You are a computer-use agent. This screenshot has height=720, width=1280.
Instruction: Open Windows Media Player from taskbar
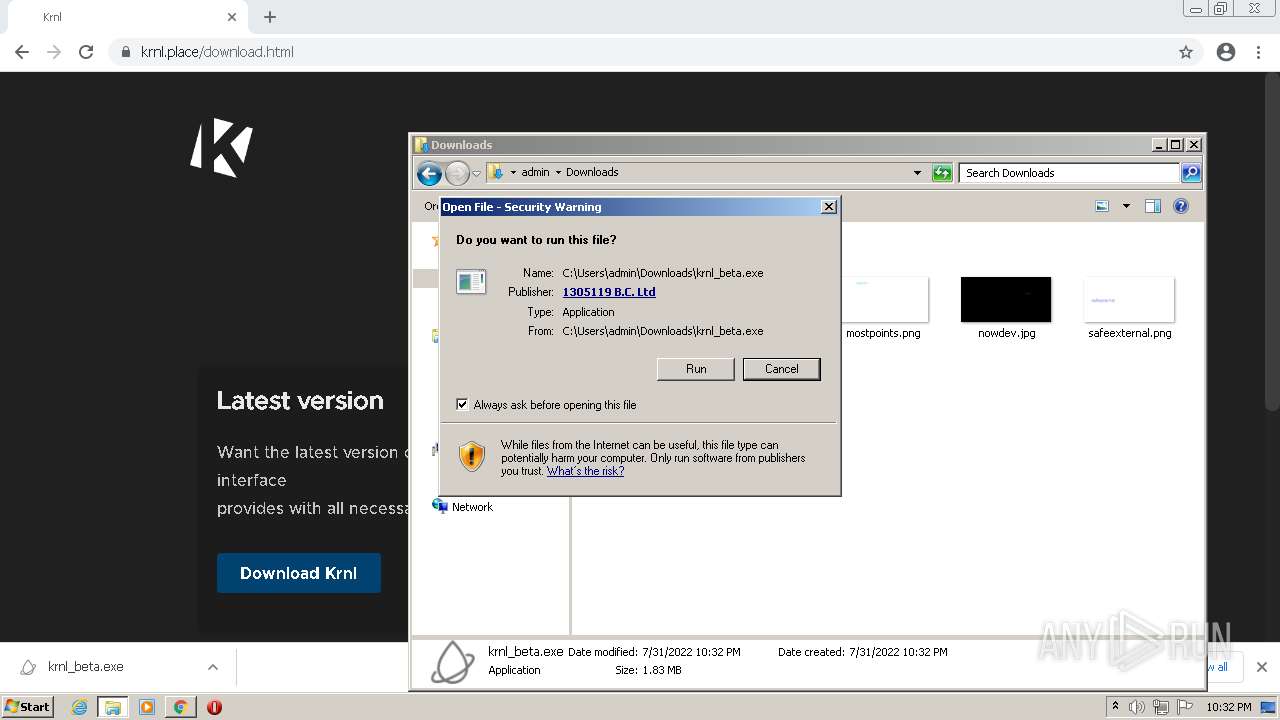pos(147,707)
